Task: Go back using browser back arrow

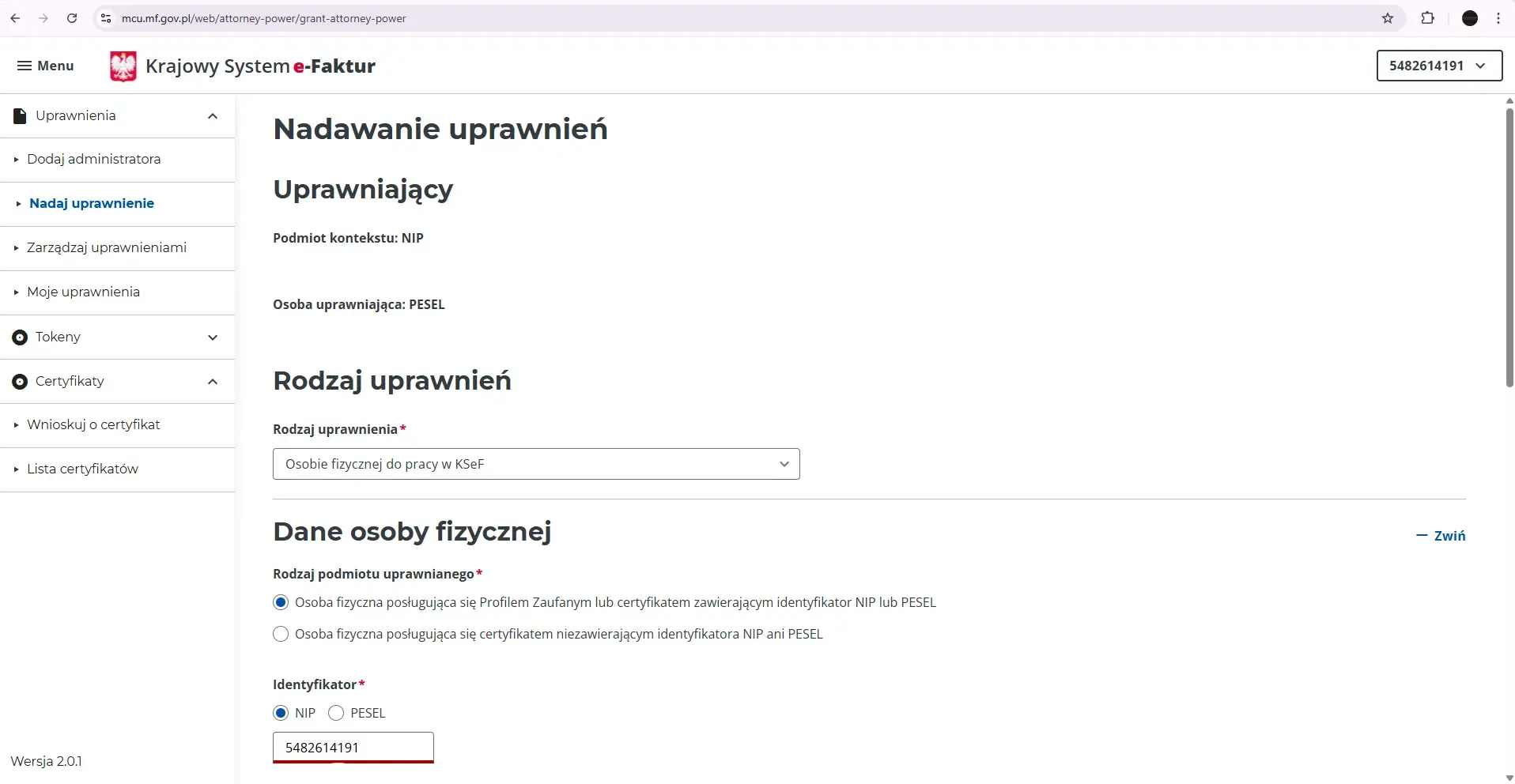Action: tap(15, 18)
